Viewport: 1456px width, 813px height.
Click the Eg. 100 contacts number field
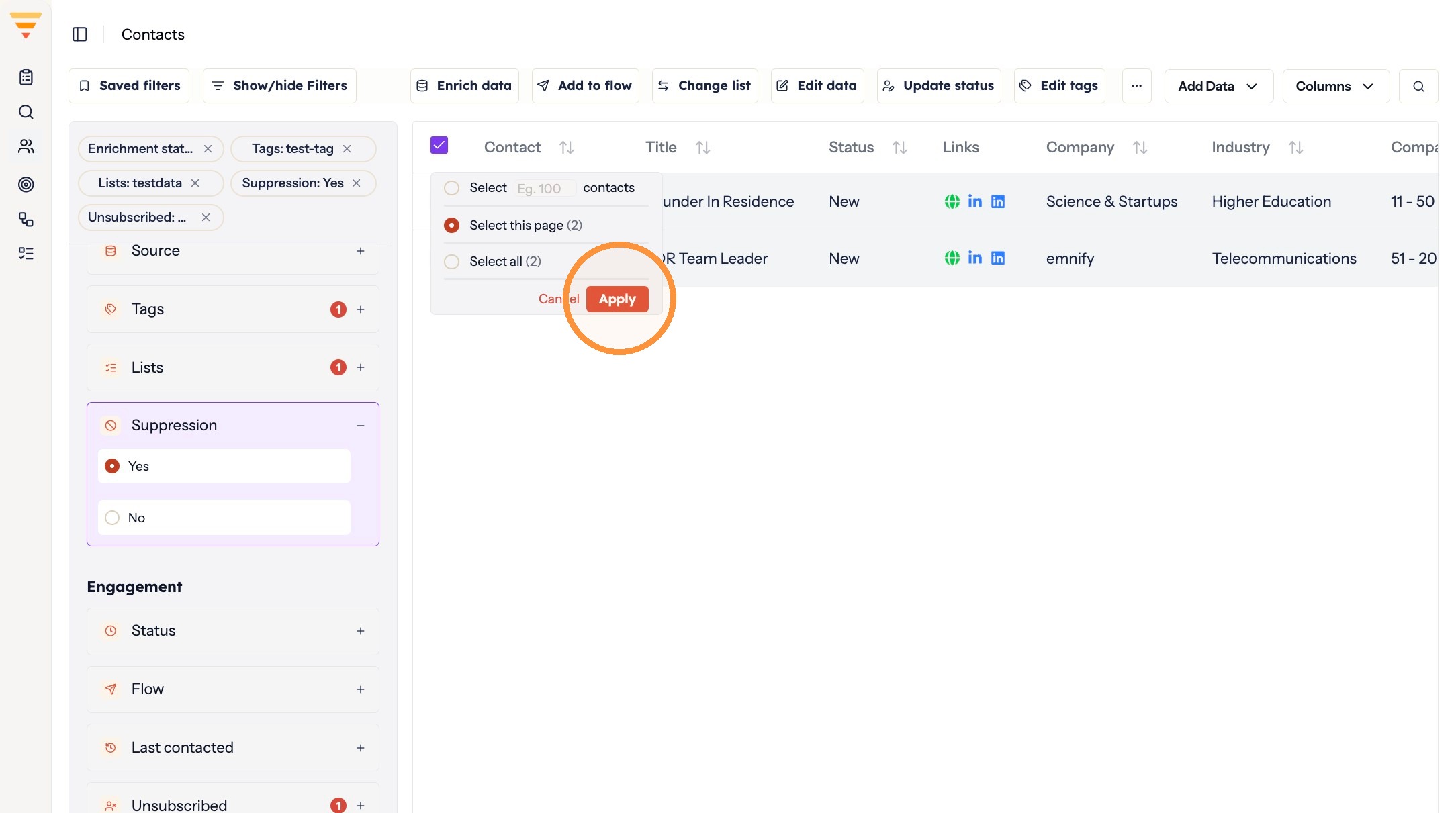pos(545,189)
